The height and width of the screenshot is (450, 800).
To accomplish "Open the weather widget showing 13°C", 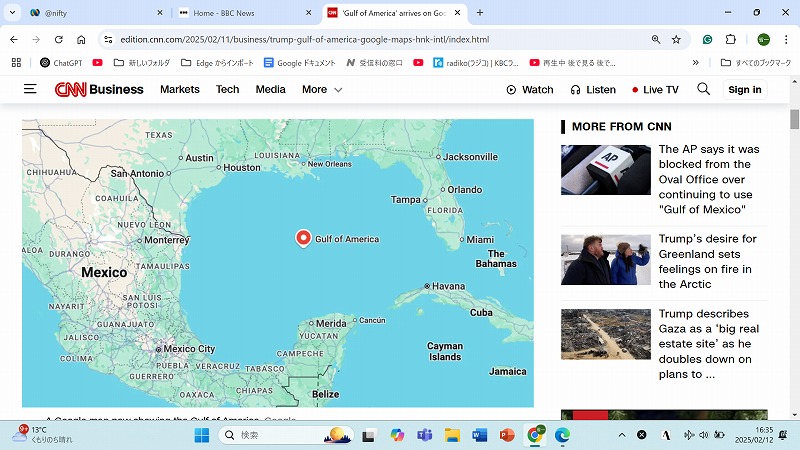I will (x=42, y=434).
